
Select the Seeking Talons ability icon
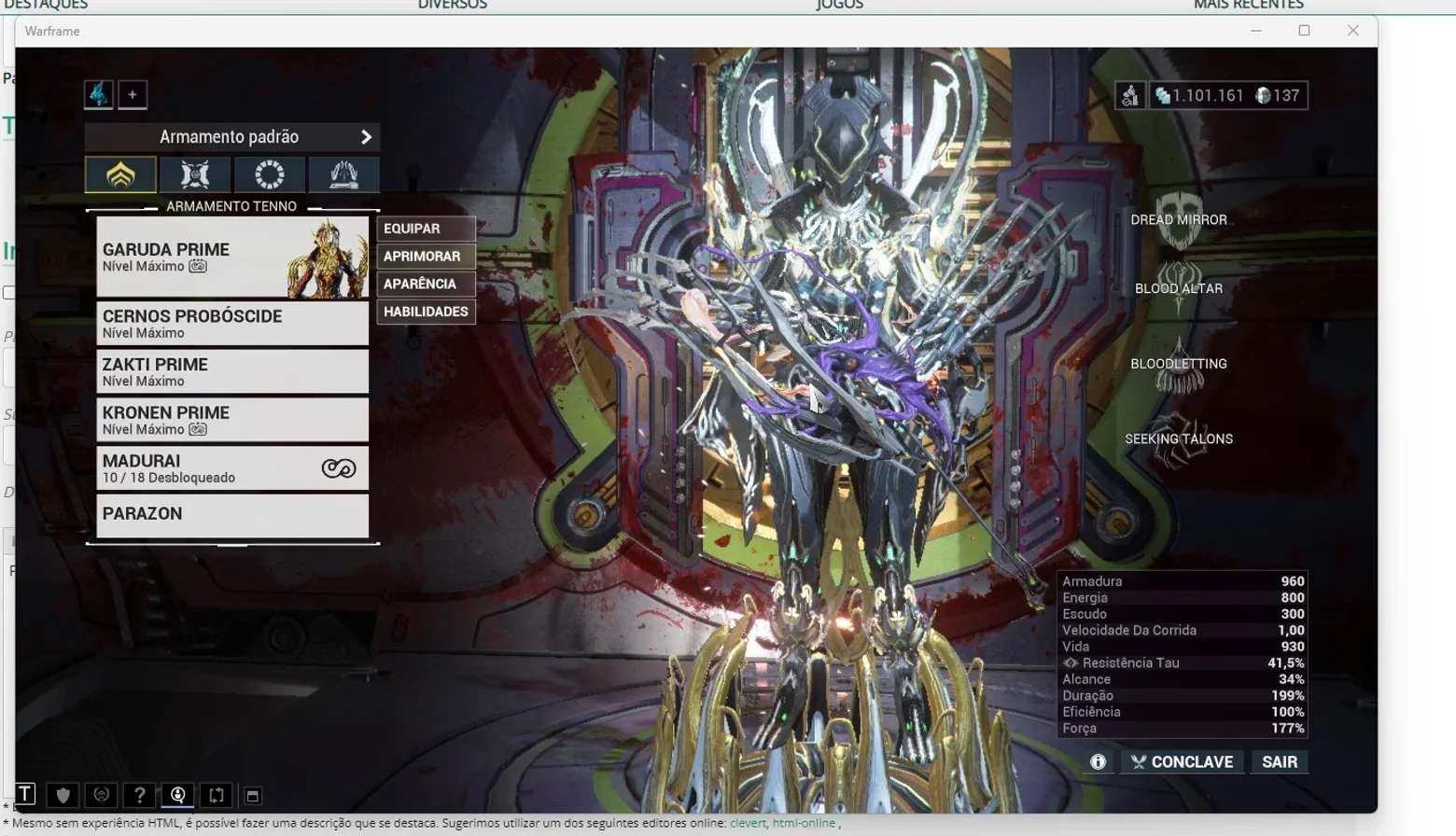(1179, 439)
